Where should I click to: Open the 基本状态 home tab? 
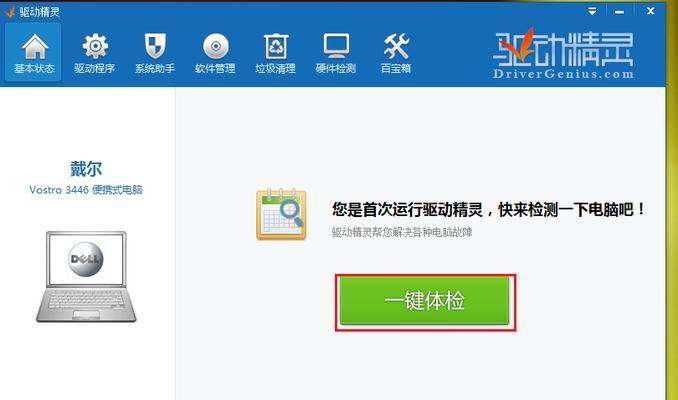point(33,53)
